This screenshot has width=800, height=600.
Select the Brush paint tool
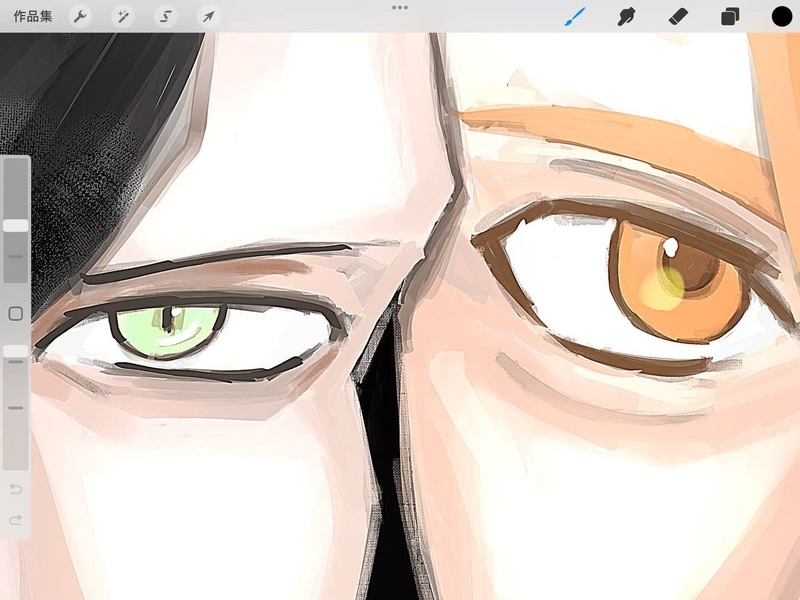click(576, 16)
